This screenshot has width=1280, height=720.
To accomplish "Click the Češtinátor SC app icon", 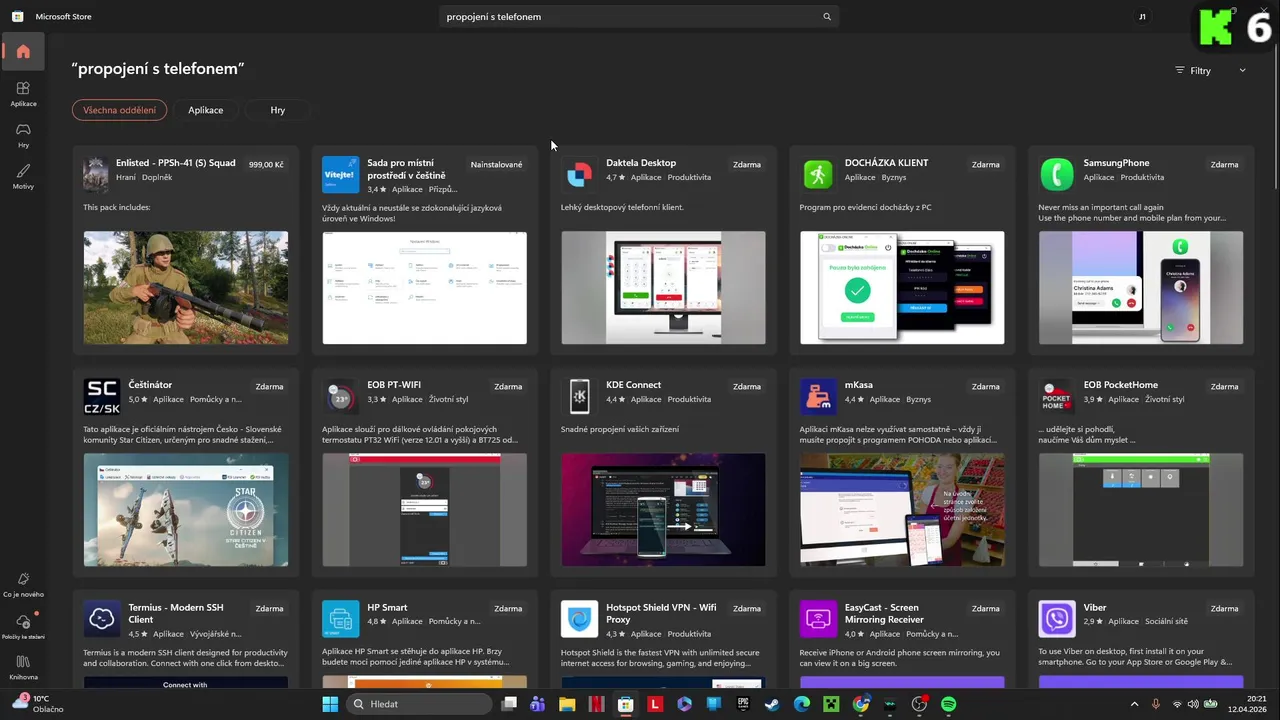I will click(x=102, y=396).
